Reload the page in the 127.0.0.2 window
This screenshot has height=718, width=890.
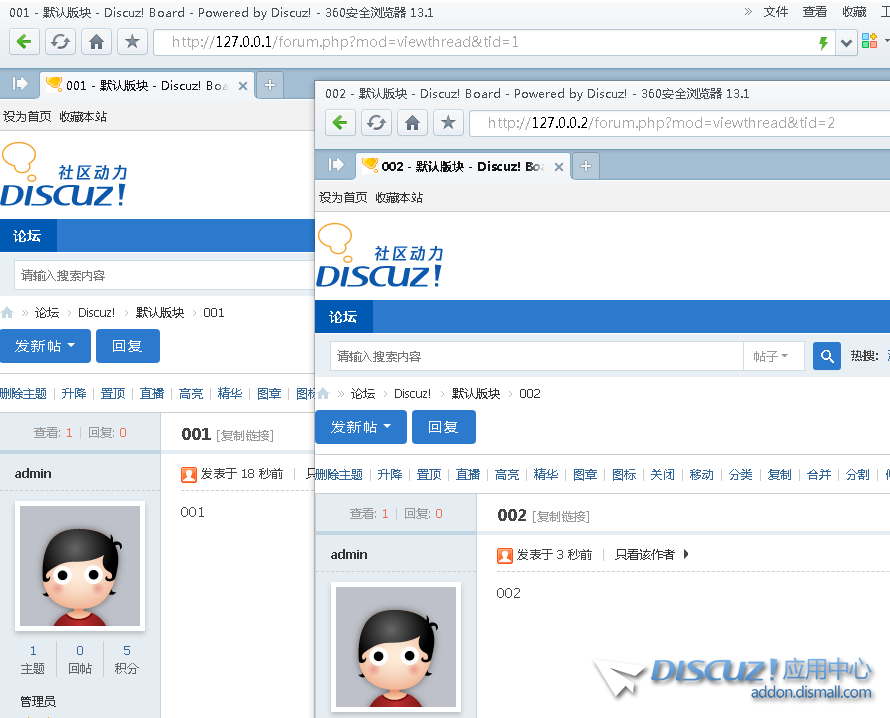[x=376, y=123]
